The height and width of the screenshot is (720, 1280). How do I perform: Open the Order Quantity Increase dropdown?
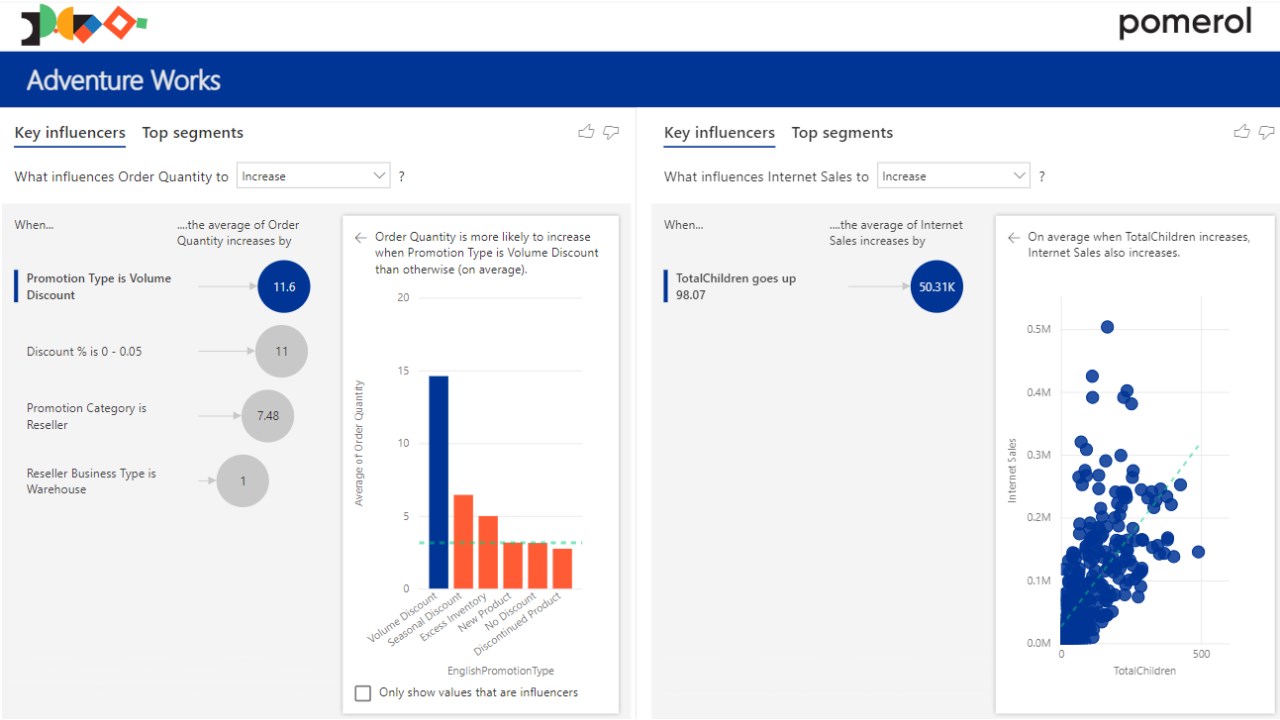click(x=313, y=176)
